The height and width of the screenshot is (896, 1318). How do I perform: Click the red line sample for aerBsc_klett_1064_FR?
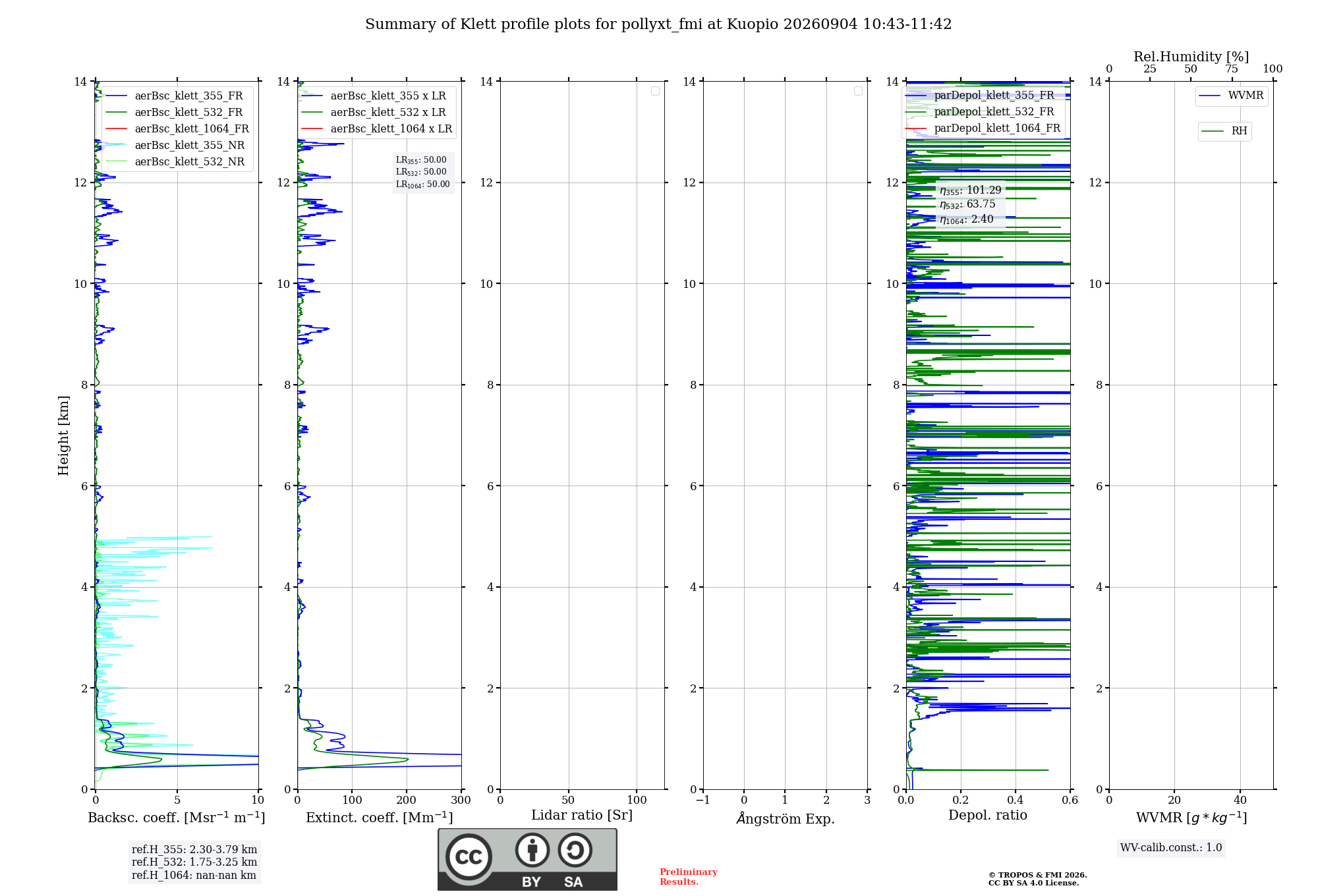[x=116, y=128]
